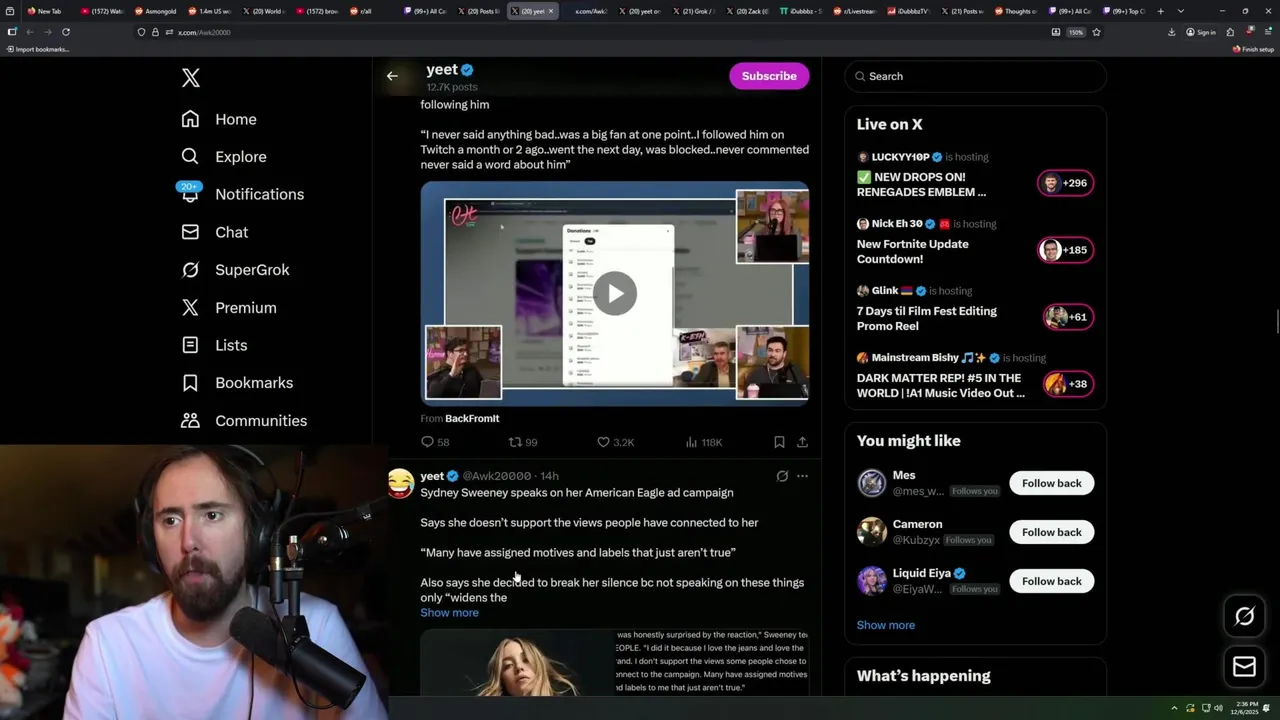Open the Sydney Sweeney article image

614,662
